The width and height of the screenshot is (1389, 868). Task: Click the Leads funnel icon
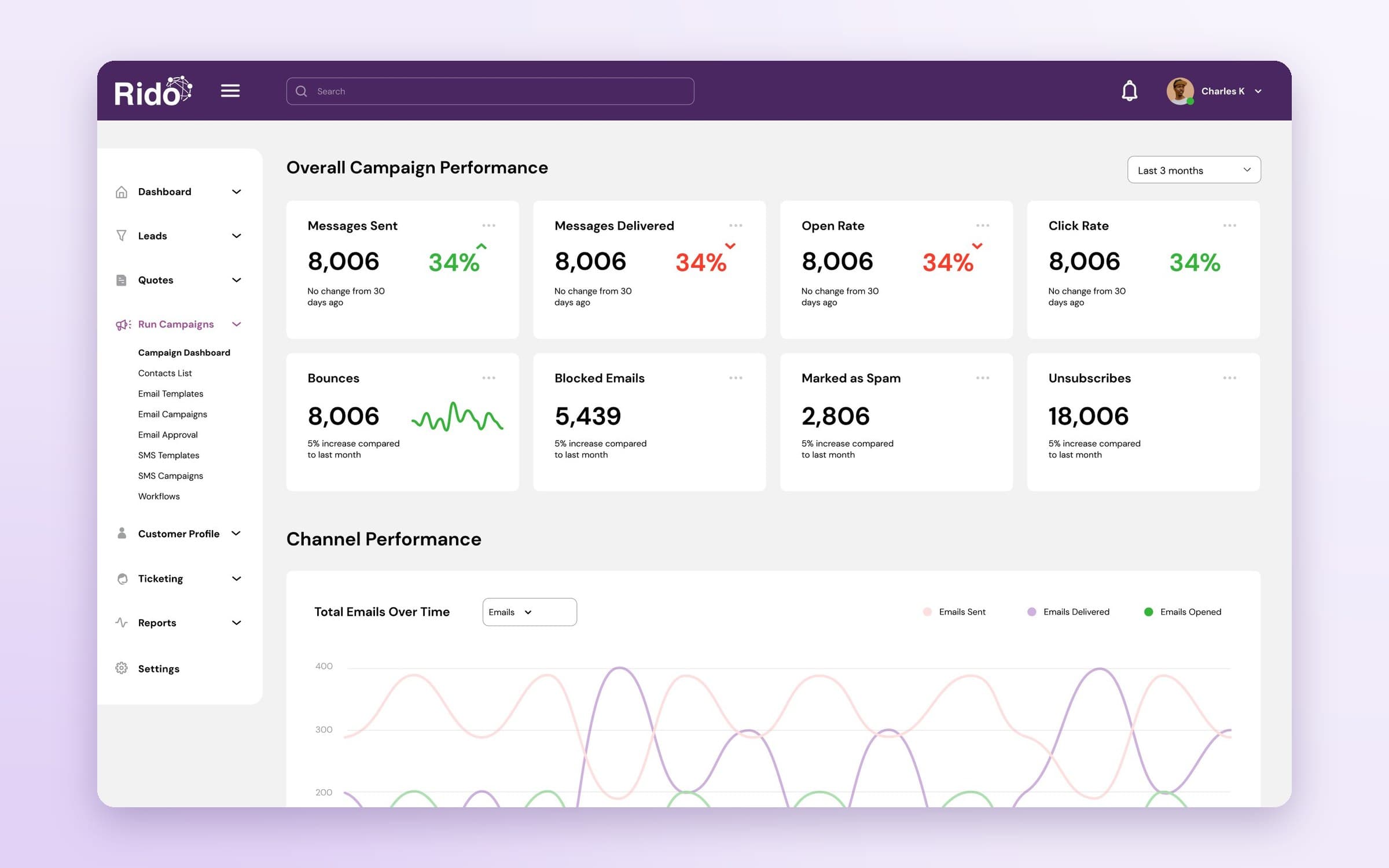coord(122,236)
